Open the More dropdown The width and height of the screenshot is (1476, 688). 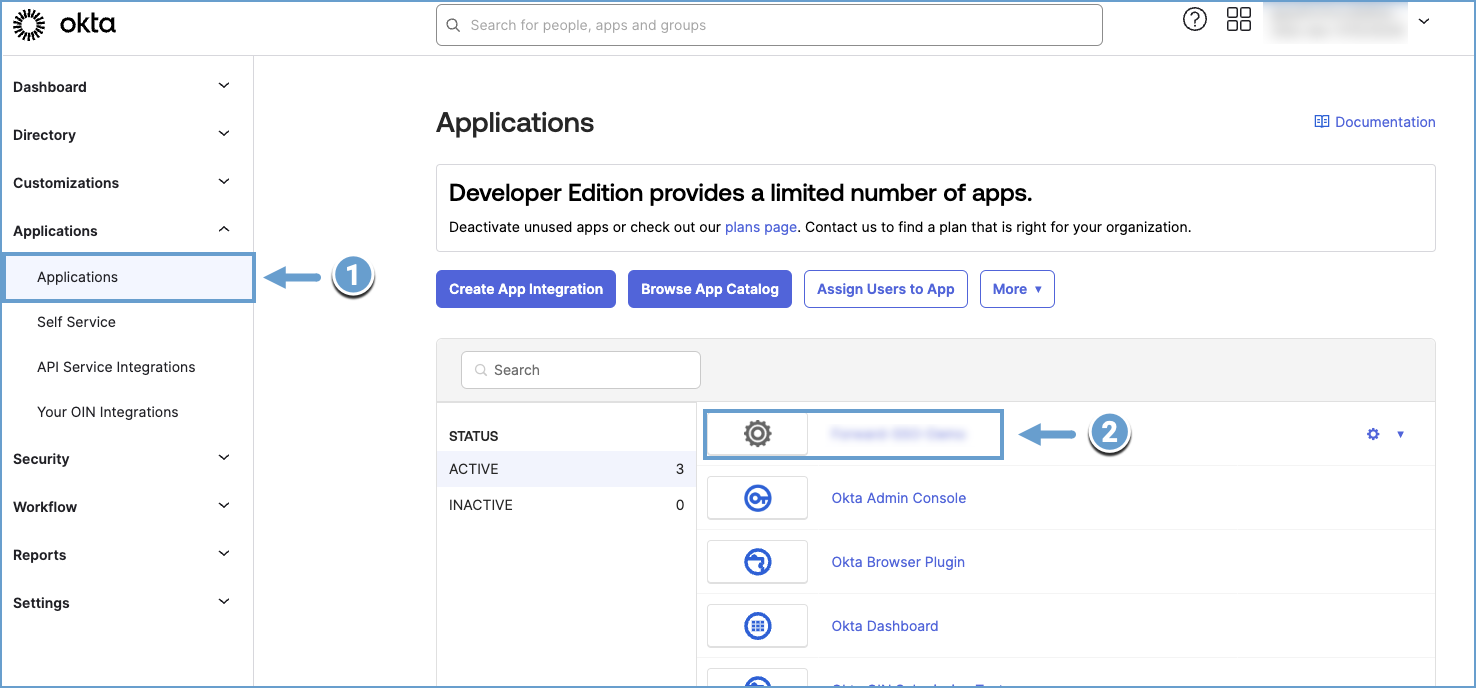click(1017, 289)
